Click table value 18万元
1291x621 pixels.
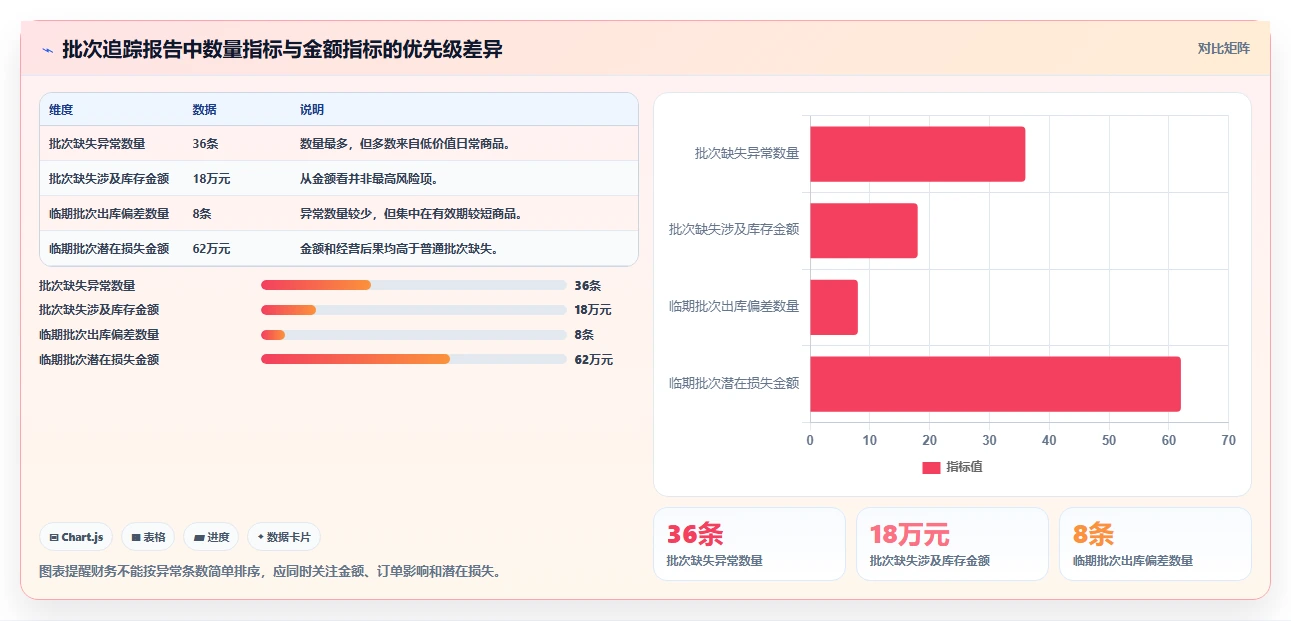211,179
